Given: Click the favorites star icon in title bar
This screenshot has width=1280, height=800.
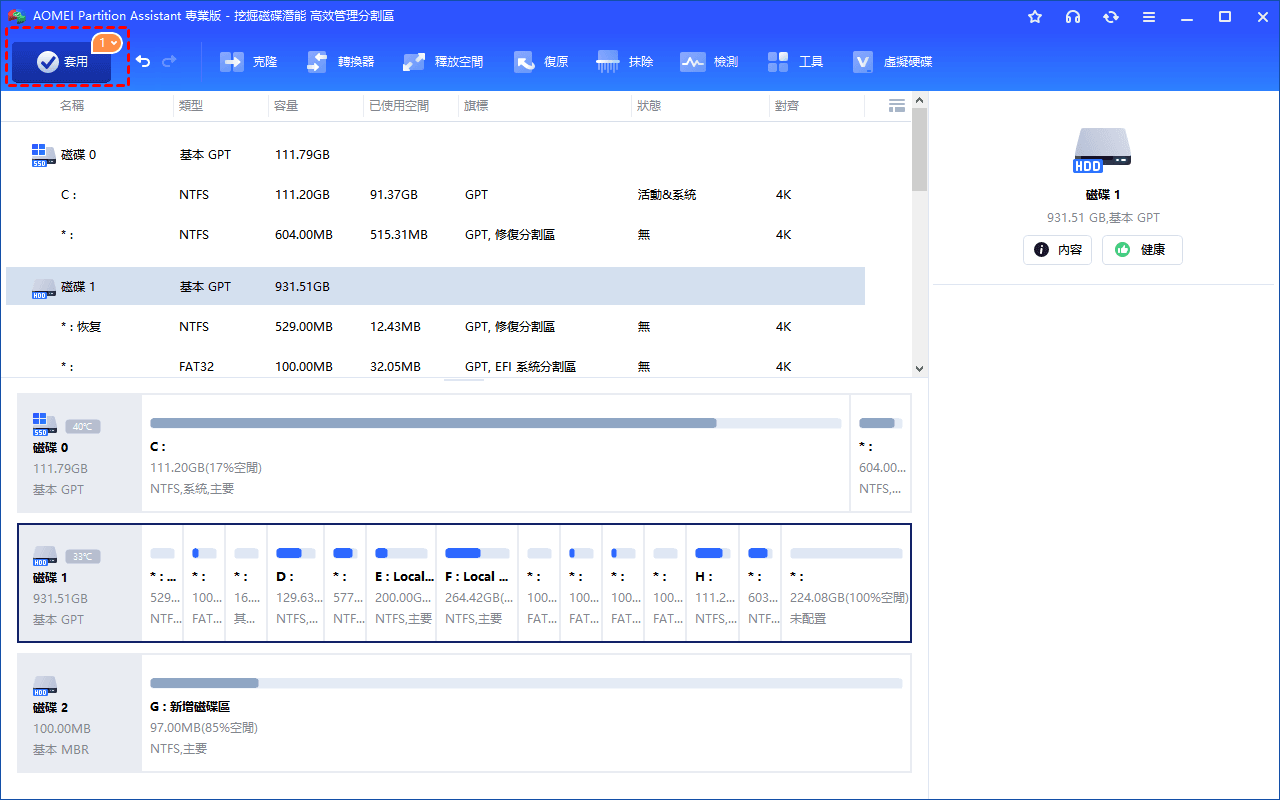Looking at the screenshot, I should [x=1035, y=17].
